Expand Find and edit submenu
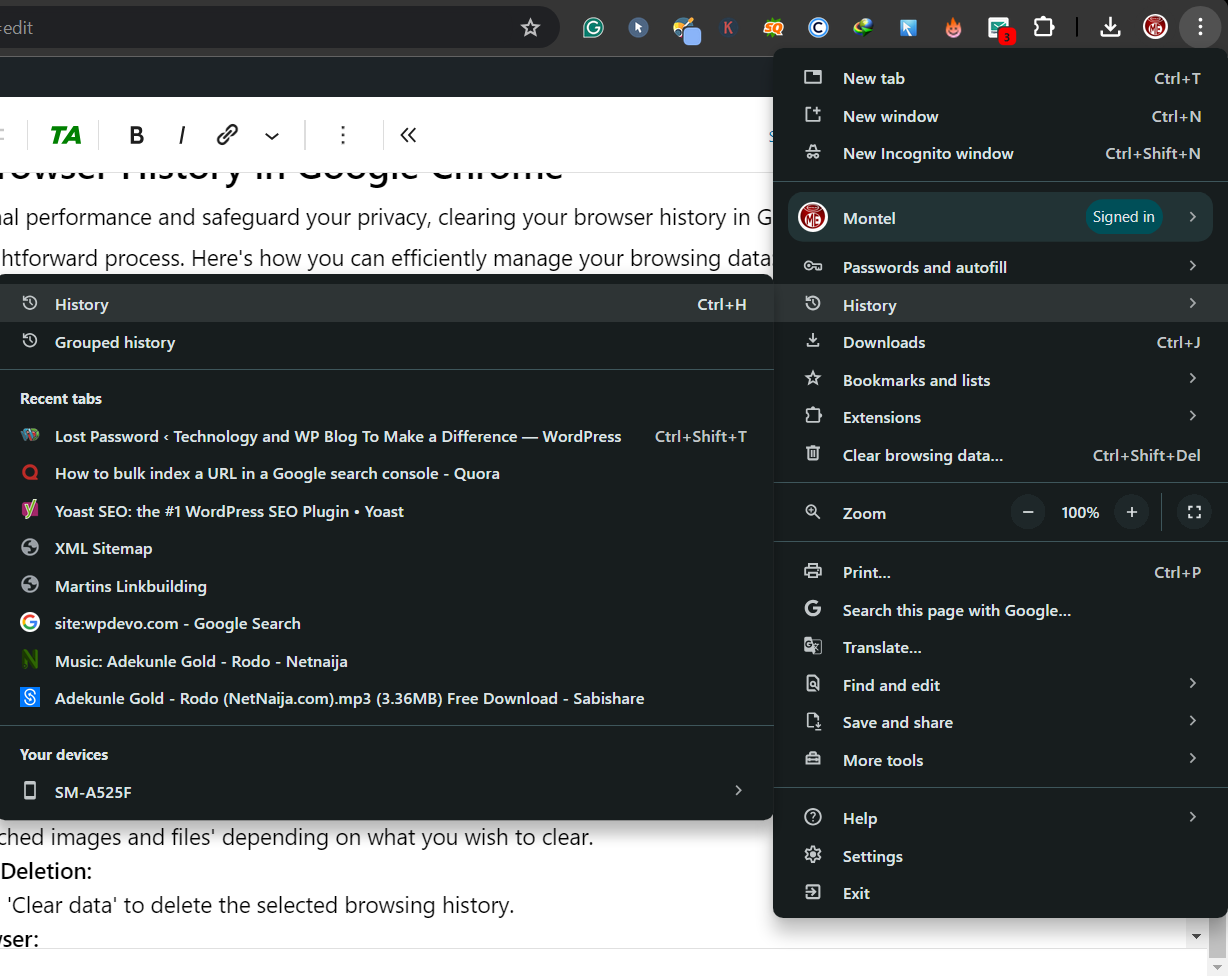 [x=1000, y=685]
